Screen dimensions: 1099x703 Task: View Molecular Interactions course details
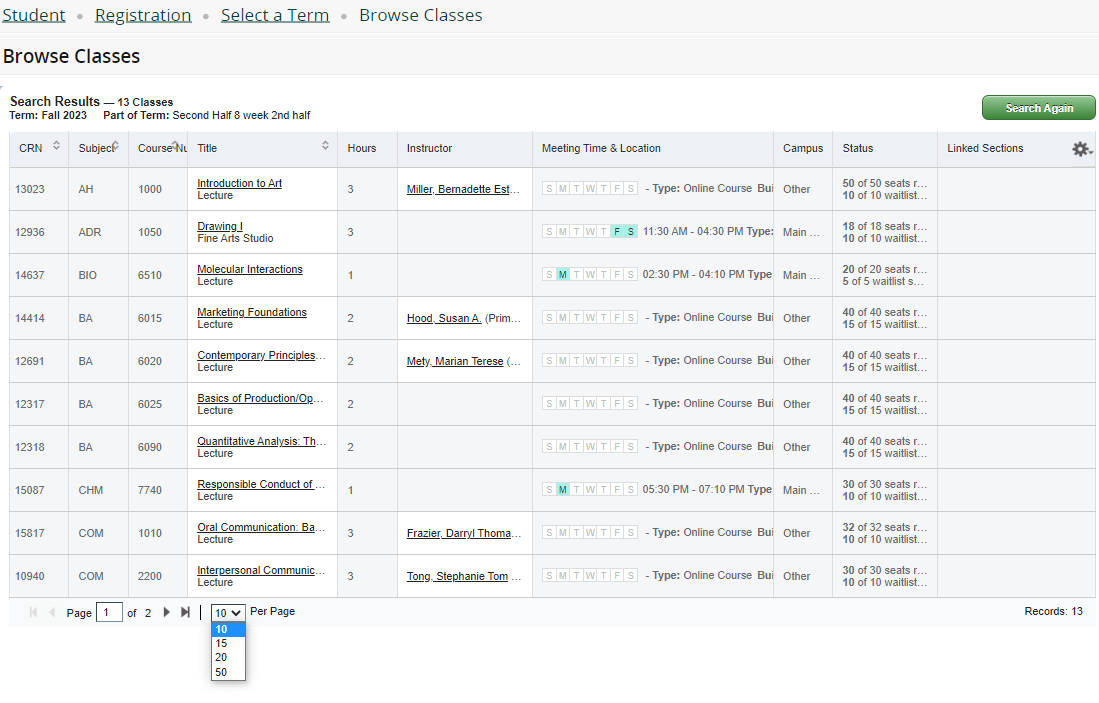[250, 269]
